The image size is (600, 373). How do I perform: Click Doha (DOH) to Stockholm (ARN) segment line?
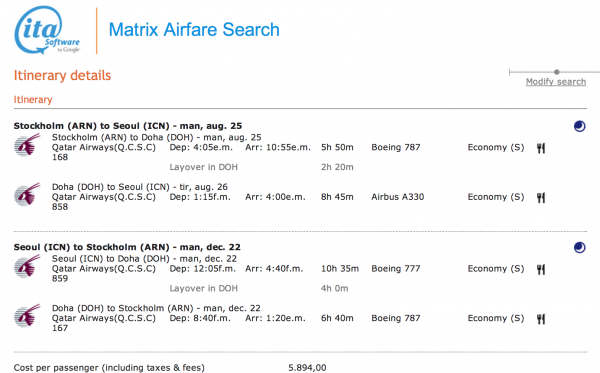click(x=156, y=308)
